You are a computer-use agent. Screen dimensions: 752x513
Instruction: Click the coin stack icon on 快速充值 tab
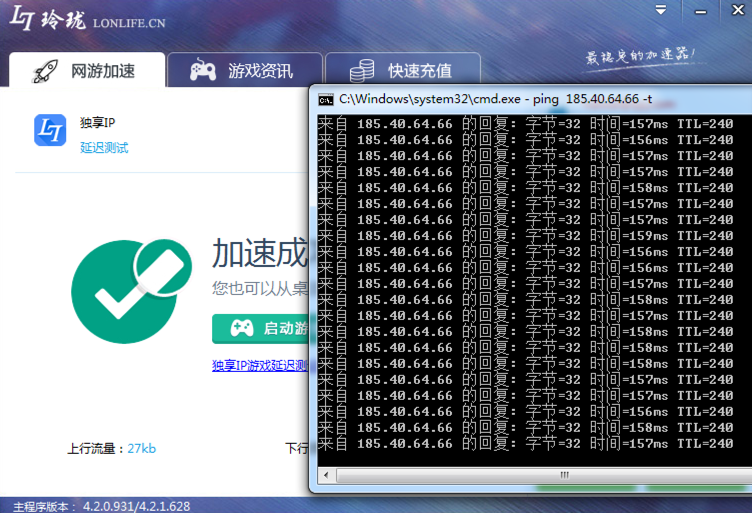coord(362,70)
